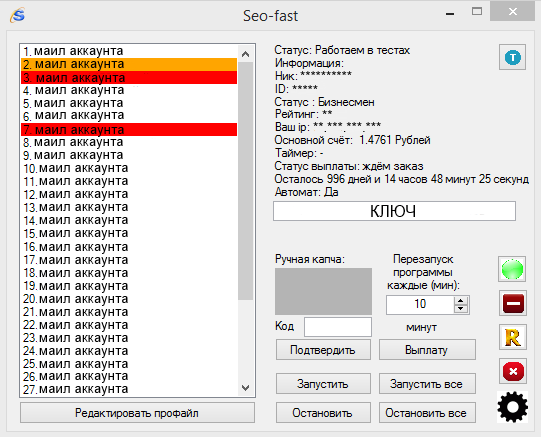Select list row 6. маил аккаунта
The image size is (541, 437).
(129, 116)
